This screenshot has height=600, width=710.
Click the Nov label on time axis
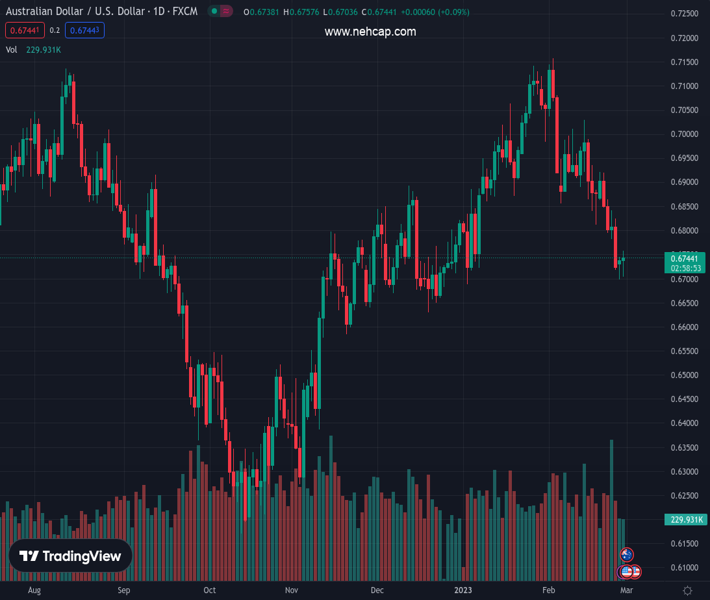[x=290, y=591]
